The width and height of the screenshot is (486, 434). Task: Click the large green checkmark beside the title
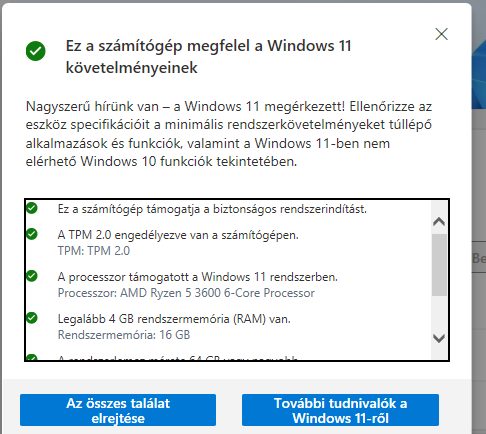36,51
